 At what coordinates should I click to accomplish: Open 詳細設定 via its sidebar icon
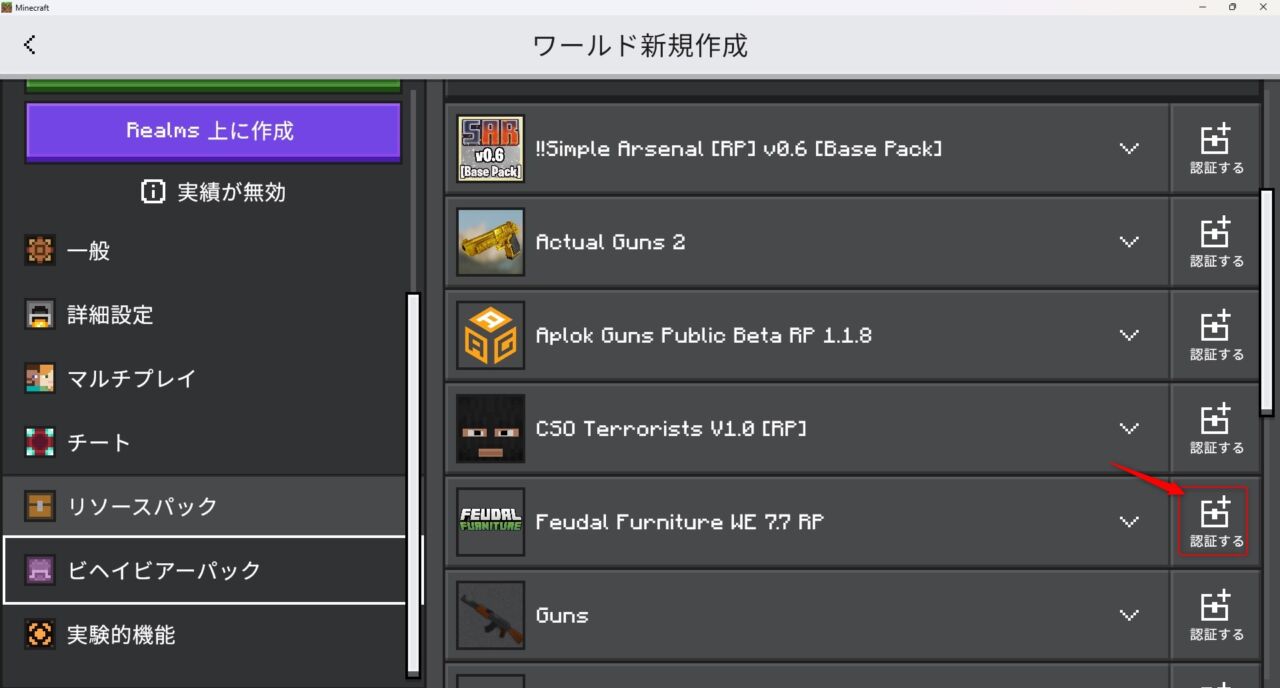click(39, 315)
